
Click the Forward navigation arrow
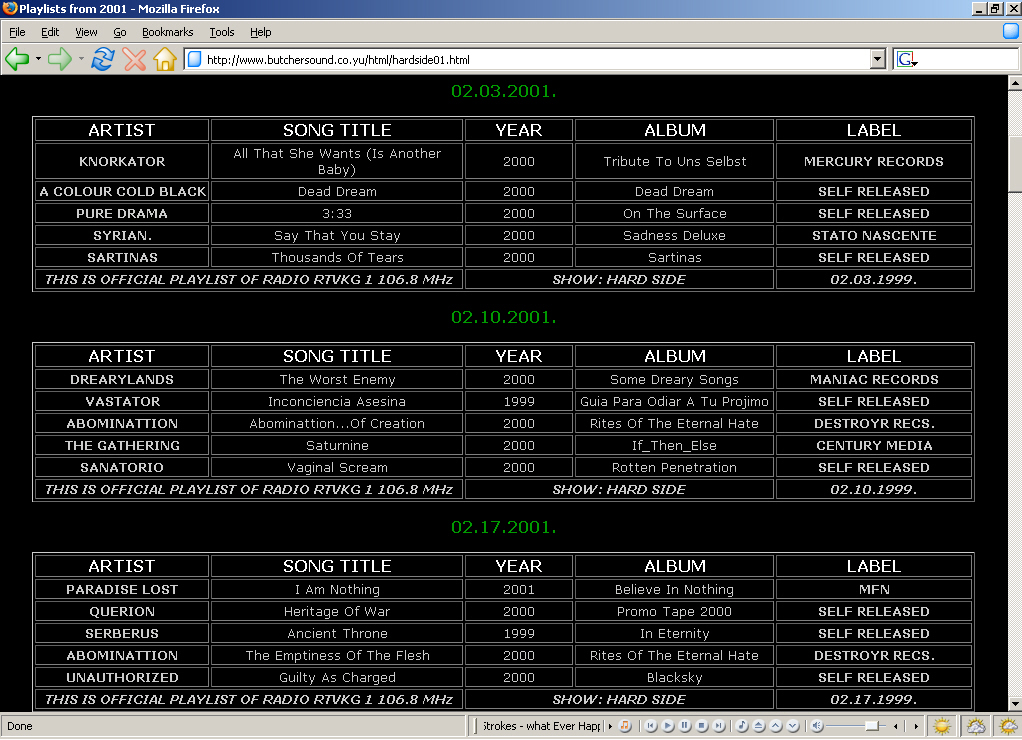[60, 59]
